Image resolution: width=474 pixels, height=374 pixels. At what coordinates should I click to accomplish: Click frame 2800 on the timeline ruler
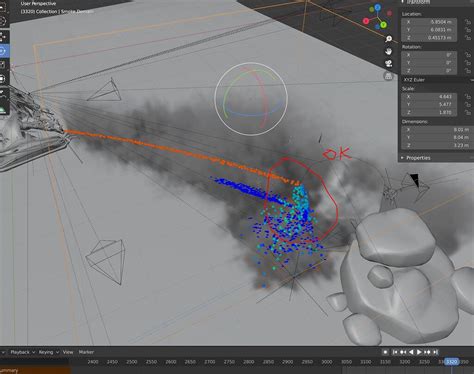point(249,362)
